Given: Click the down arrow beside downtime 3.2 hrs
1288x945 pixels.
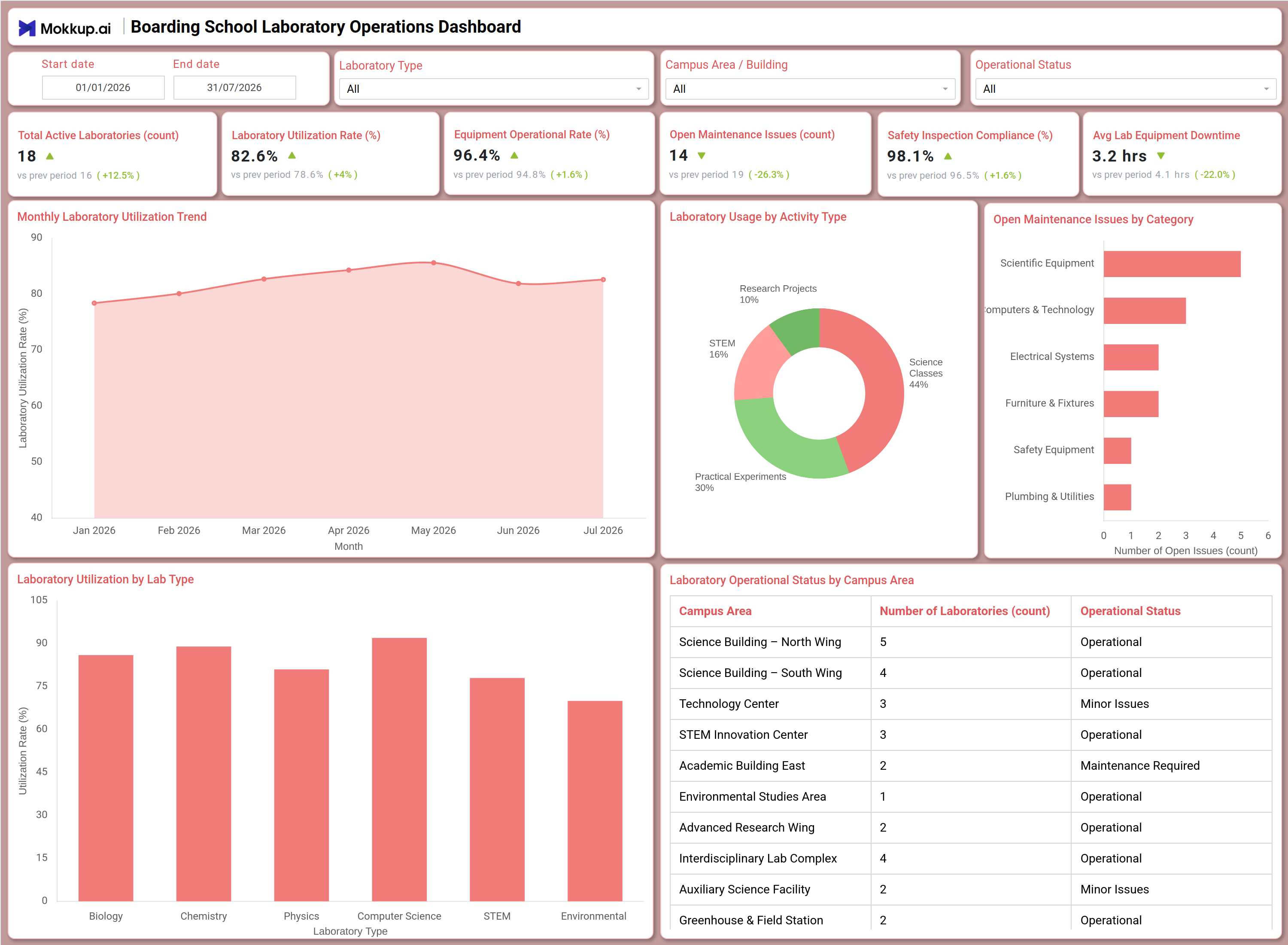Looking at the screenshot, I should [1160, 155].
